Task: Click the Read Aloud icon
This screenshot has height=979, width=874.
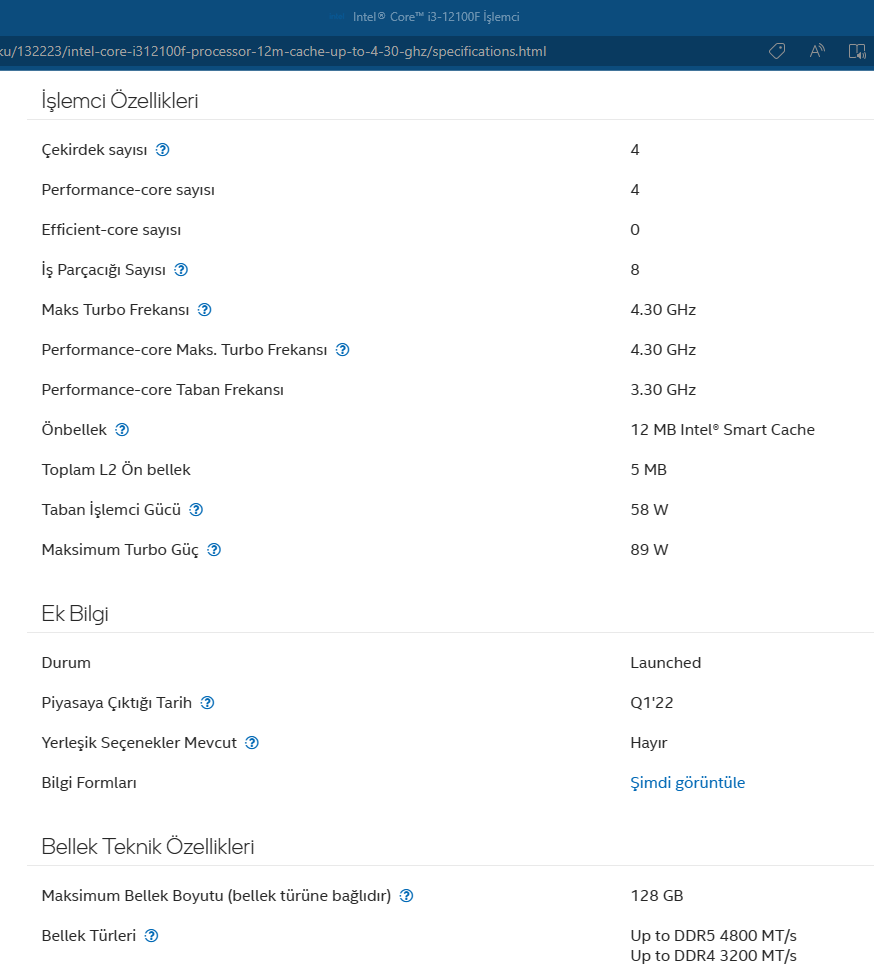Action: [x=817, y=51]
